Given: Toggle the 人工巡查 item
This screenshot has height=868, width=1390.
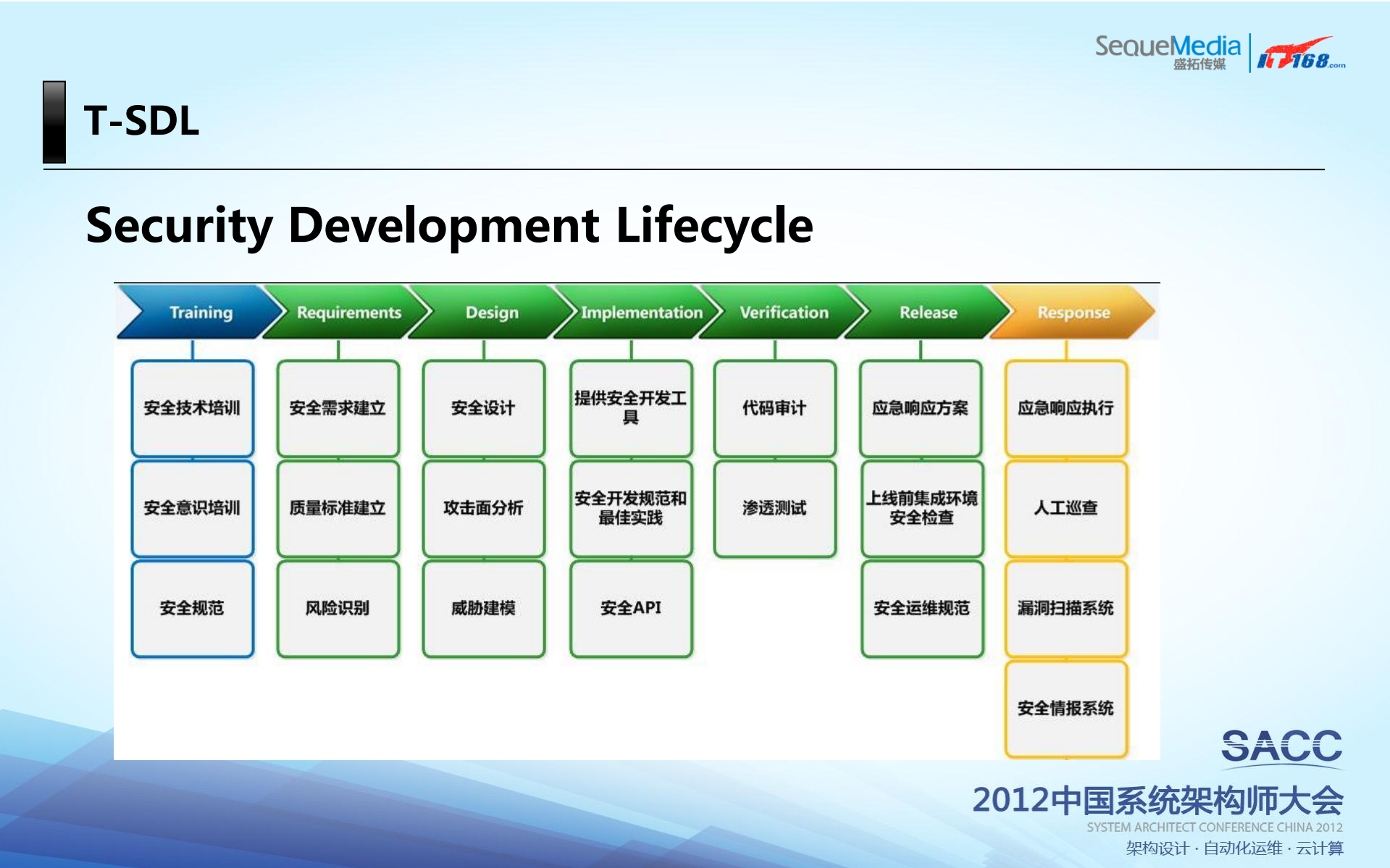Looking at the screenshot, I should (x=1065, y=508).
